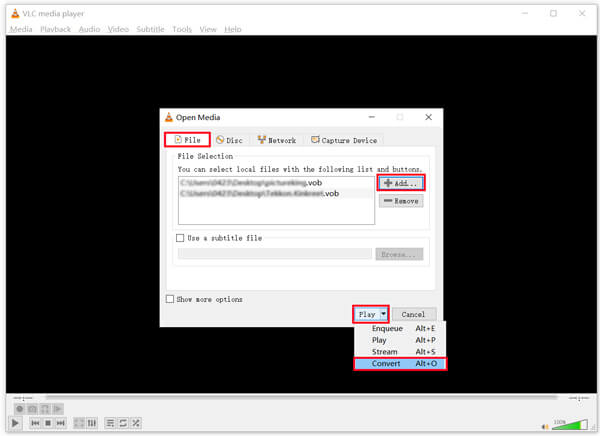This screenshot has width=600, height=436.
Task: Enable Use a subtitle file checkbox
Action: coord(180,238)
